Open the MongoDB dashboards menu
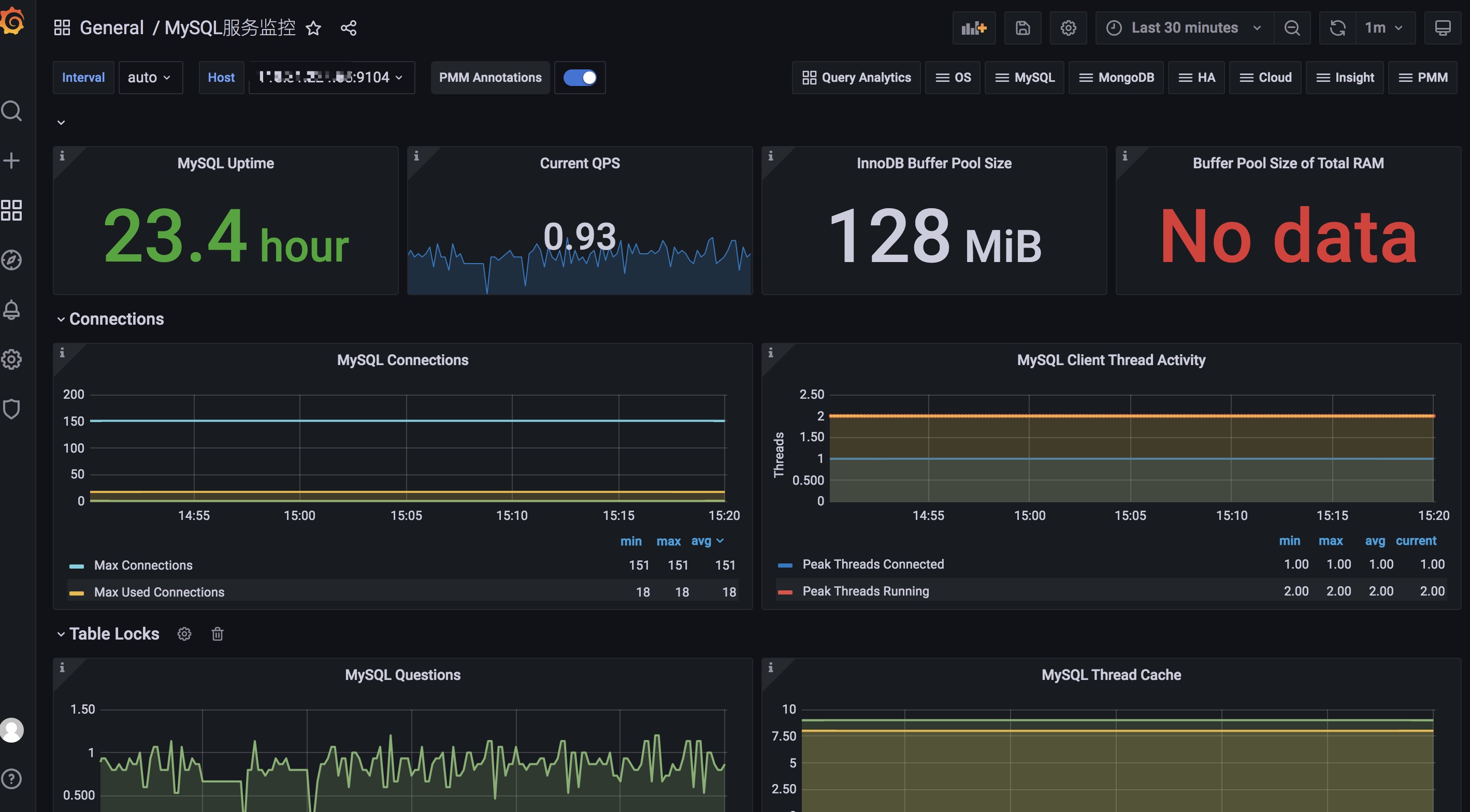 [1116, 78]
